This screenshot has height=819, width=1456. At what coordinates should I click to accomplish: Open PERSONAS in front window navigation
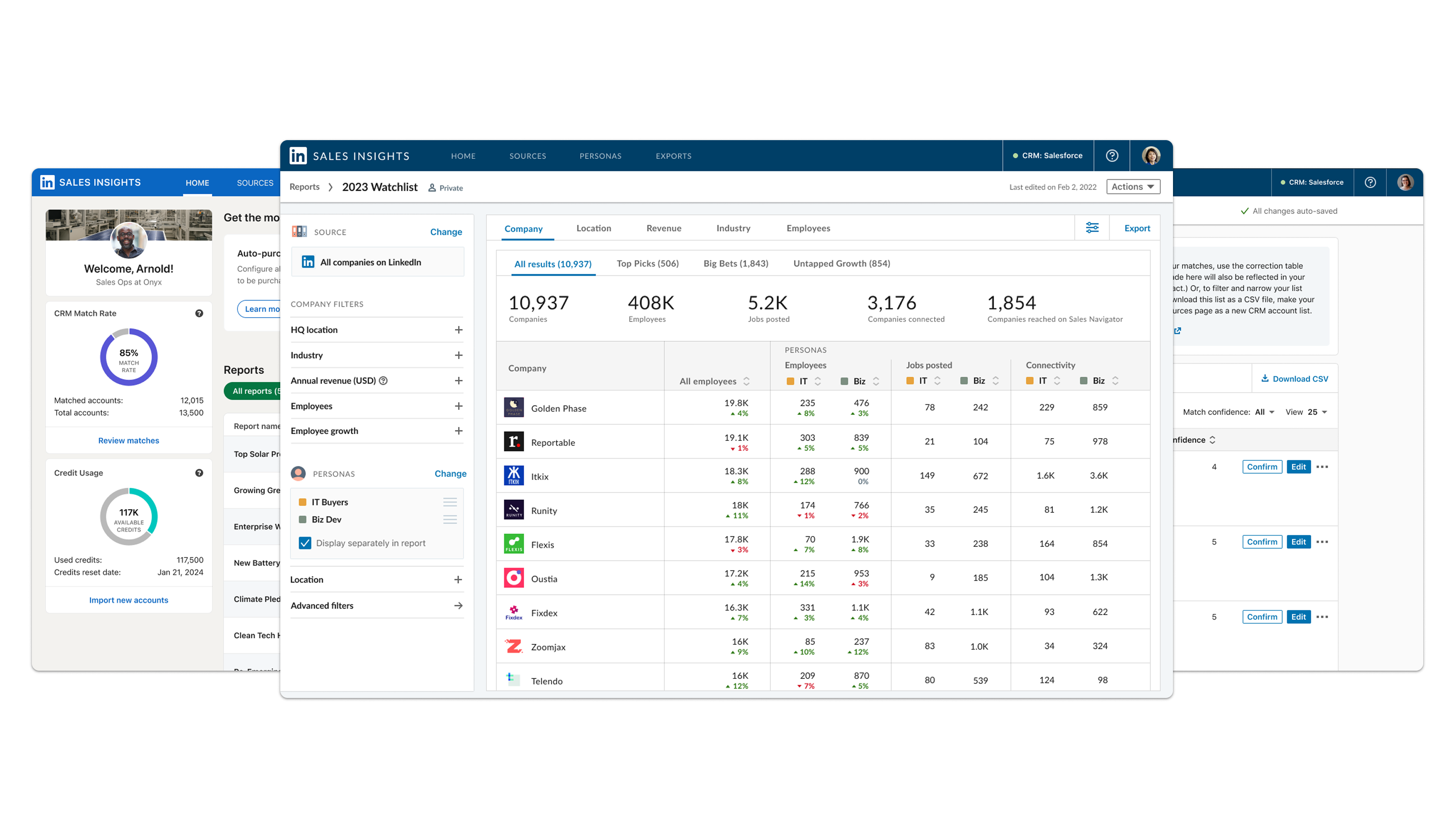tap(600, 156)
